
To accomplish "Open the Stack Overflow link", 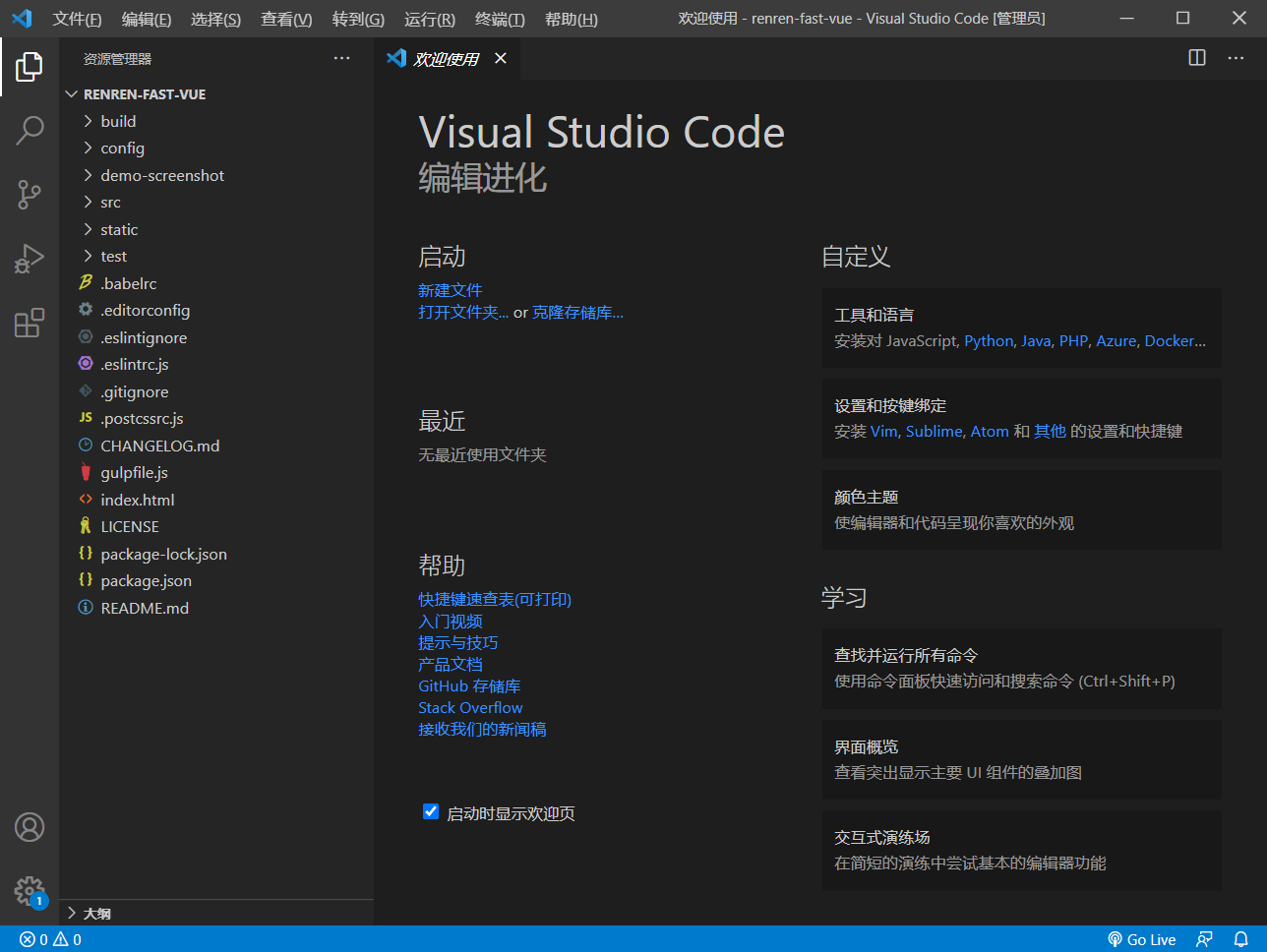I will coord(470,707).
